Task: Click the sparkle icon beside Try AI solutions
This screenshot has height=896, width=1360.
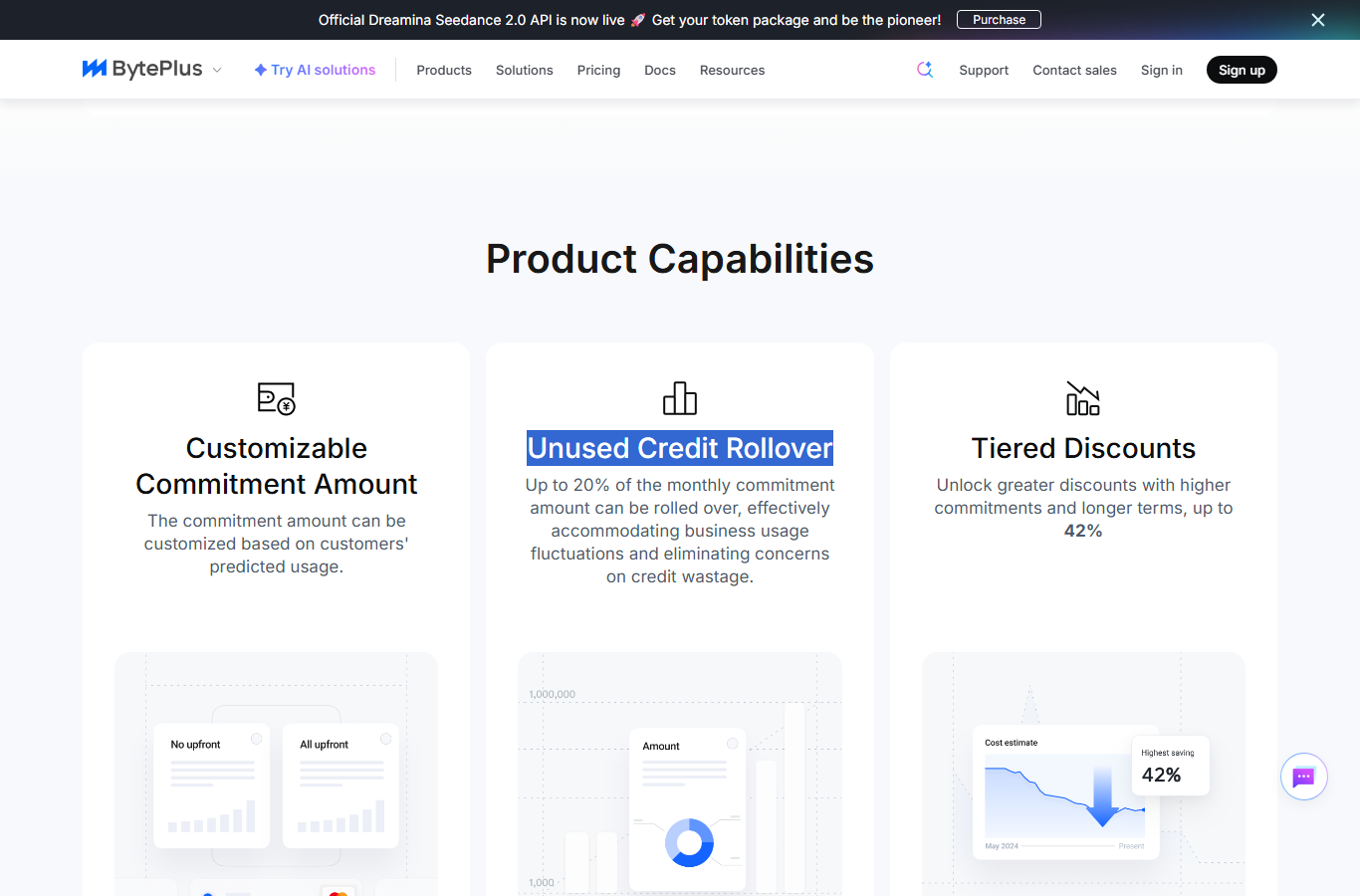Action: tap(260, 70)
